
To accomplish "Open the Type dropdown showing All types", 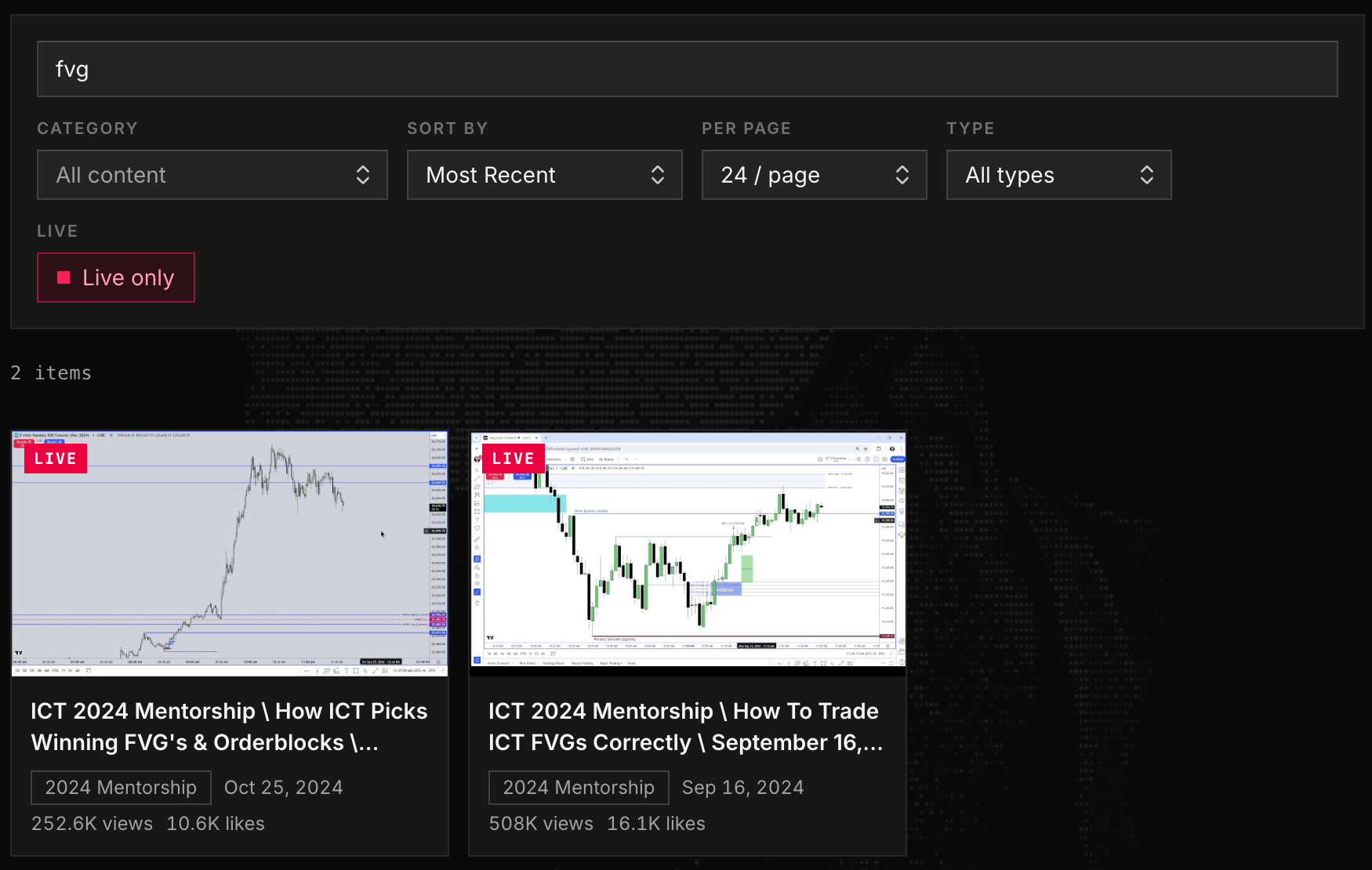I will pos(1059,175).
